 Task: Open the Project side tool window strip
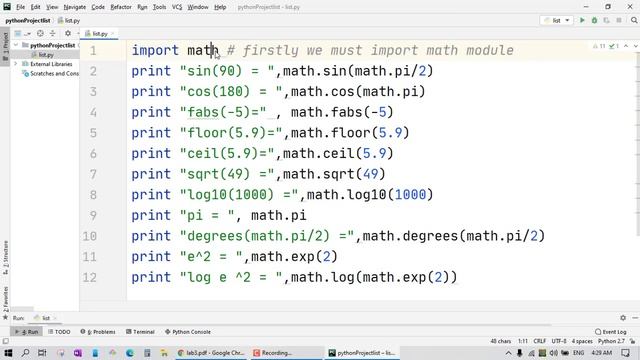(5, 46)
